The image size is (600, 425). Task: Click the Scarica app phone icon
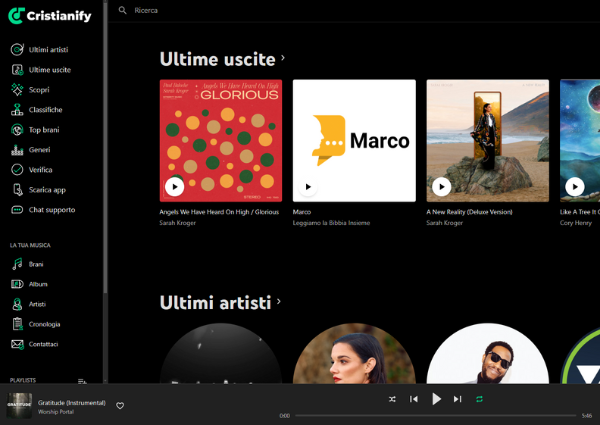(17, 190)
